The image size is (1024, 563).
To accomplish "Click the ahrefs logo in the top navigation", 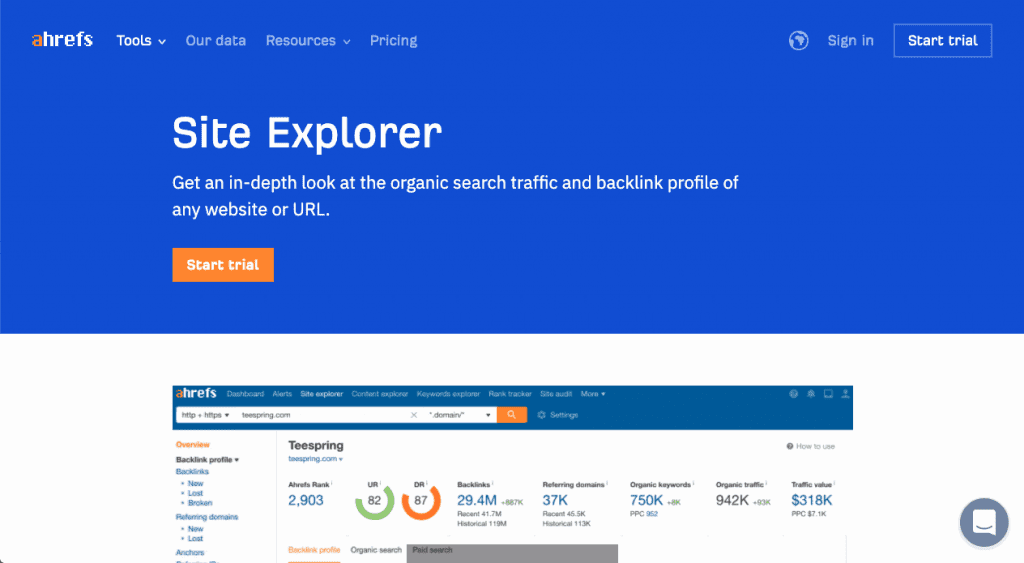I will [62, 40].
